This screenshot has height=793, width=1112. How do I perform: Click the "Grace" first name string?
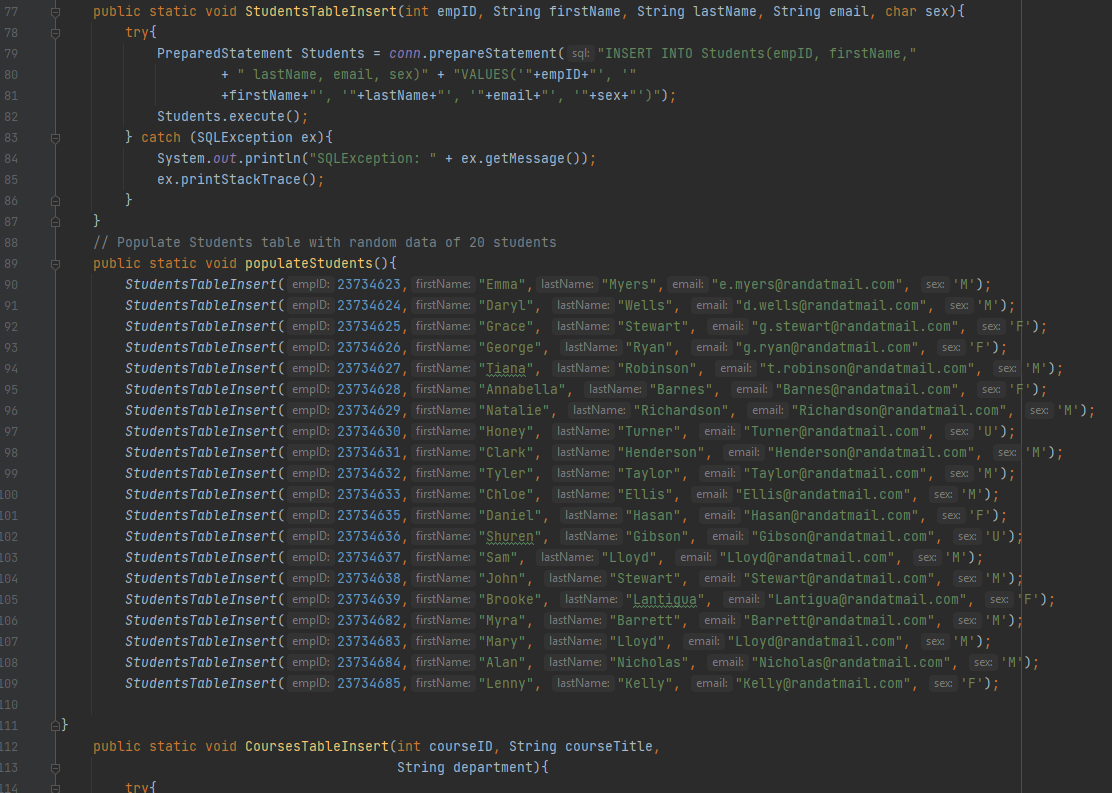[x=506, y=326]
